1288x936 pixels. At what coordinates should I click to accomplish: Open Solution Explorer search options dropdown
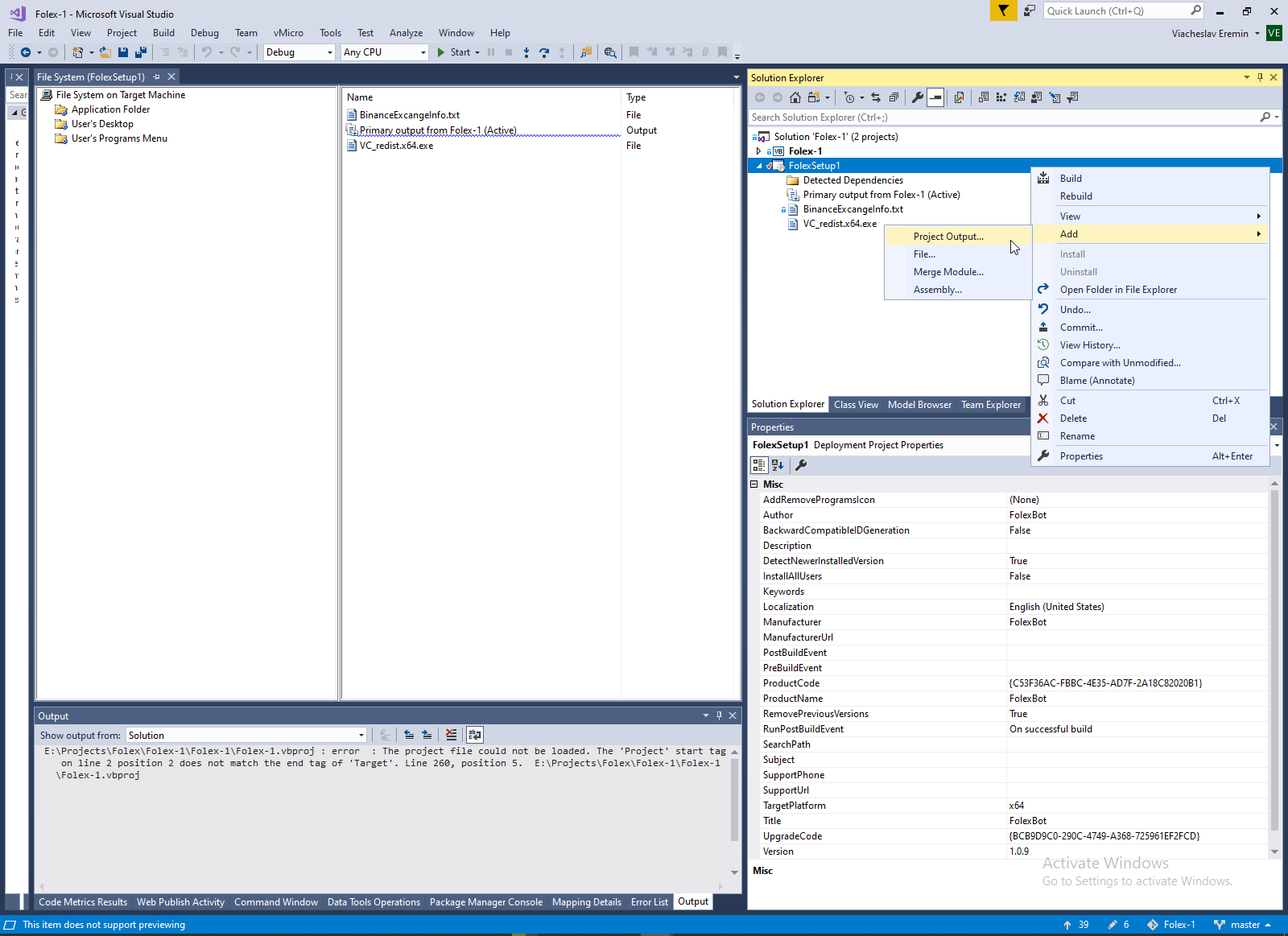point(1277,118)
